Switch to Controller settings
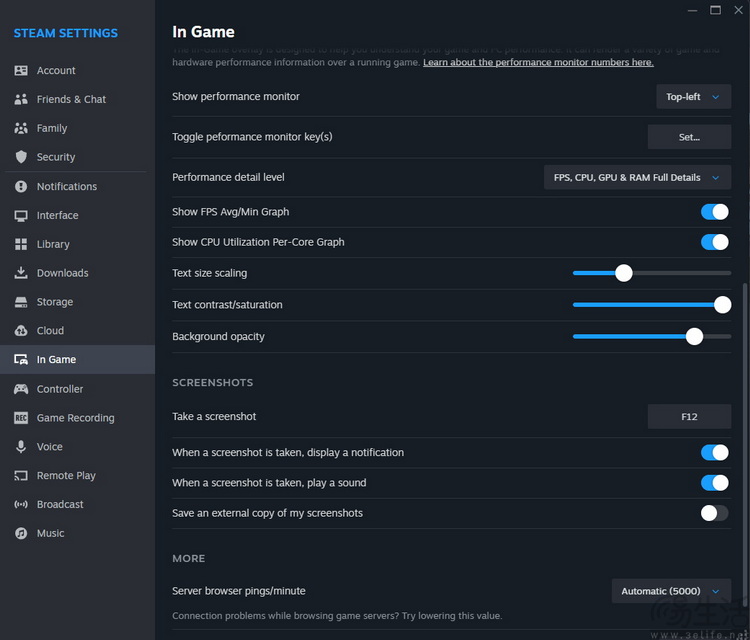 click(x=77, y=389)
